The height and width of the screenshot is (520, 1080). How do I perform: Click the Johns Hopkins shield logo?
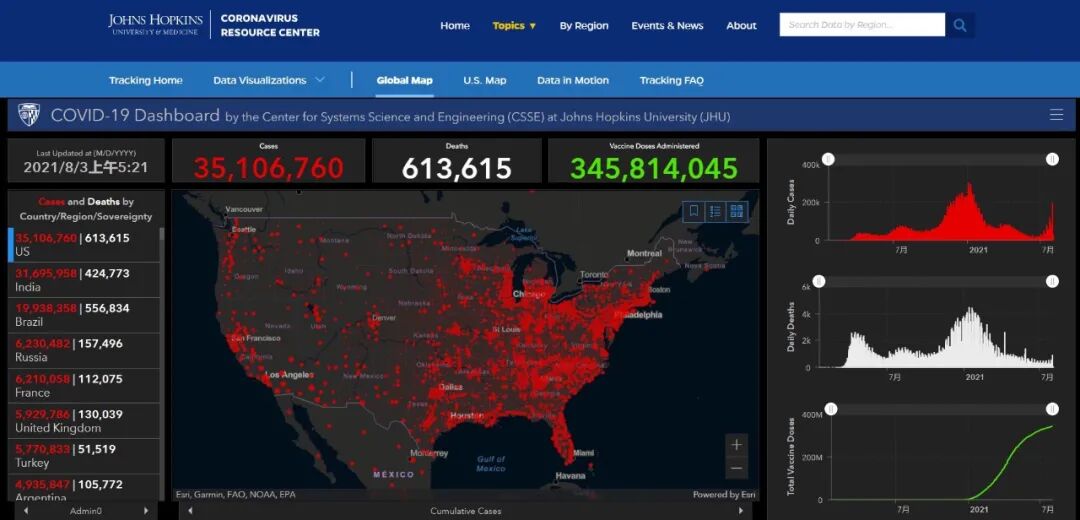[28, 115]
